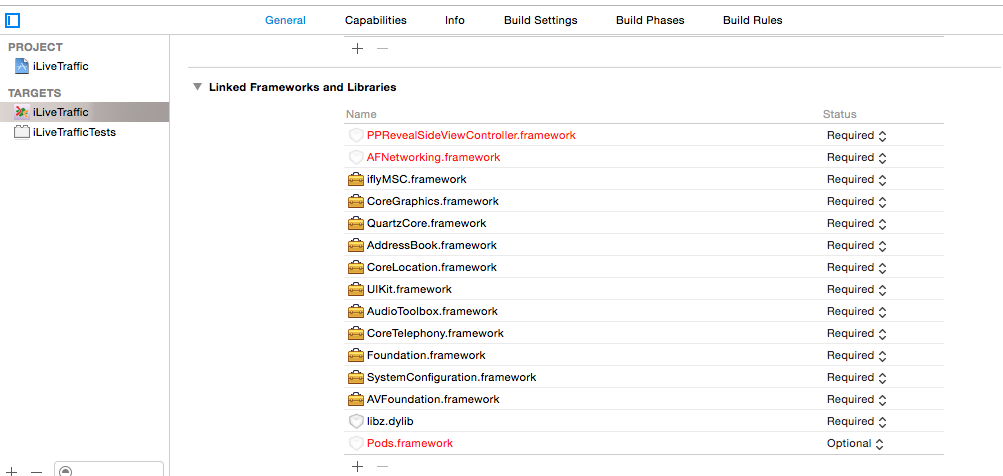The image size is (1003, 476).
Task: Click the UIKit.framework toolbox icon
Action: pos(356,289)
